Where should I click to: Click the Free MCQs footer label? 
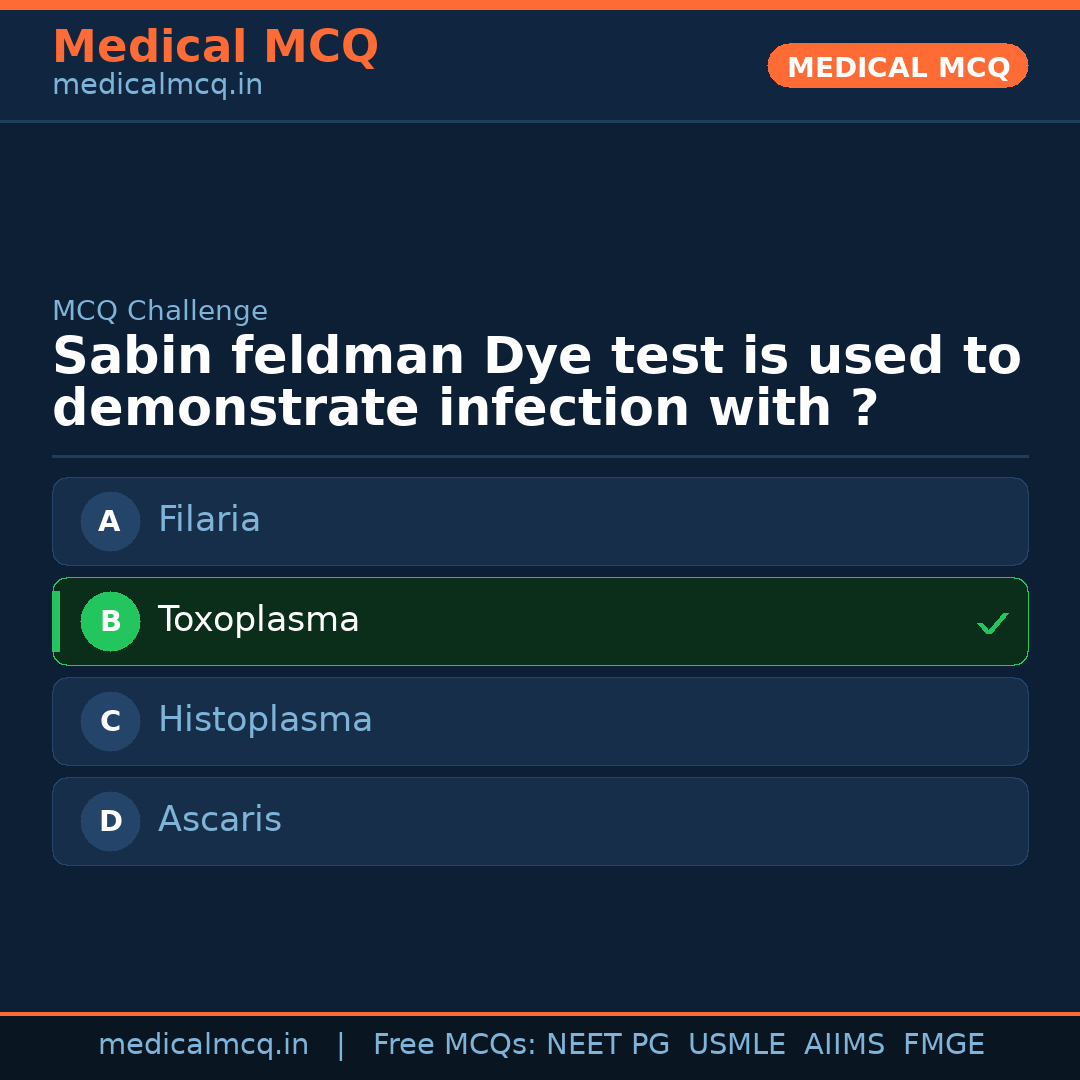[455, 1045]
